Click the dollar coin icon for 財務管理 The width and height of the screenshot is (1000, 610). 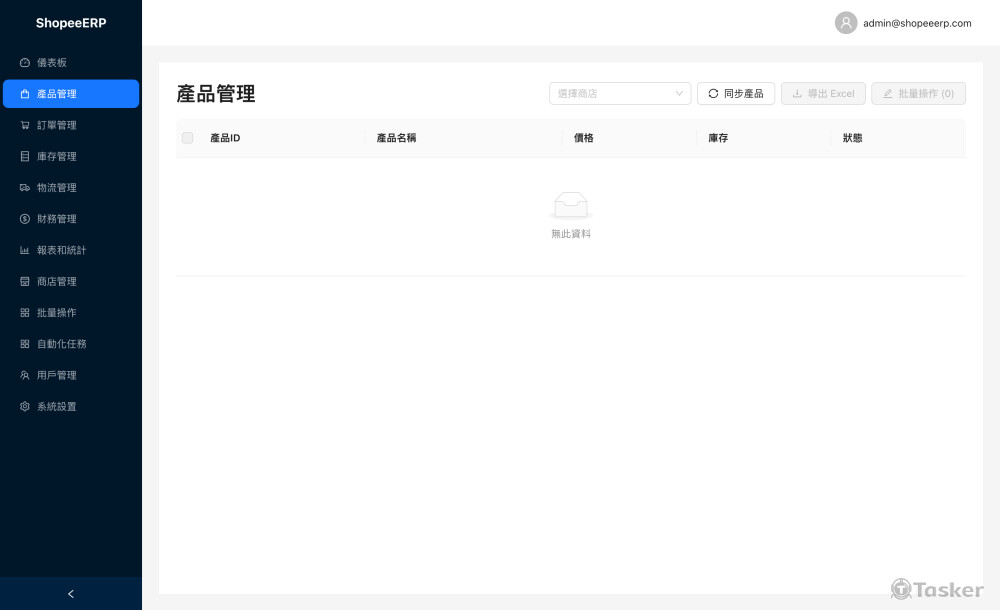pos(25,219)
